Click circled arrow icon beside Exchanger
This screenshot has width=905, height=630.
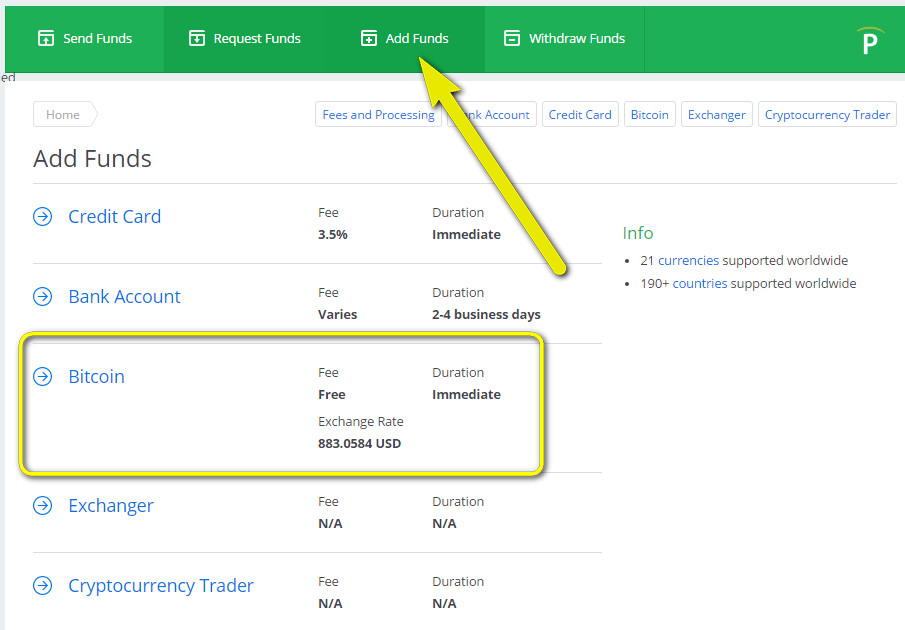pos(43,506)
